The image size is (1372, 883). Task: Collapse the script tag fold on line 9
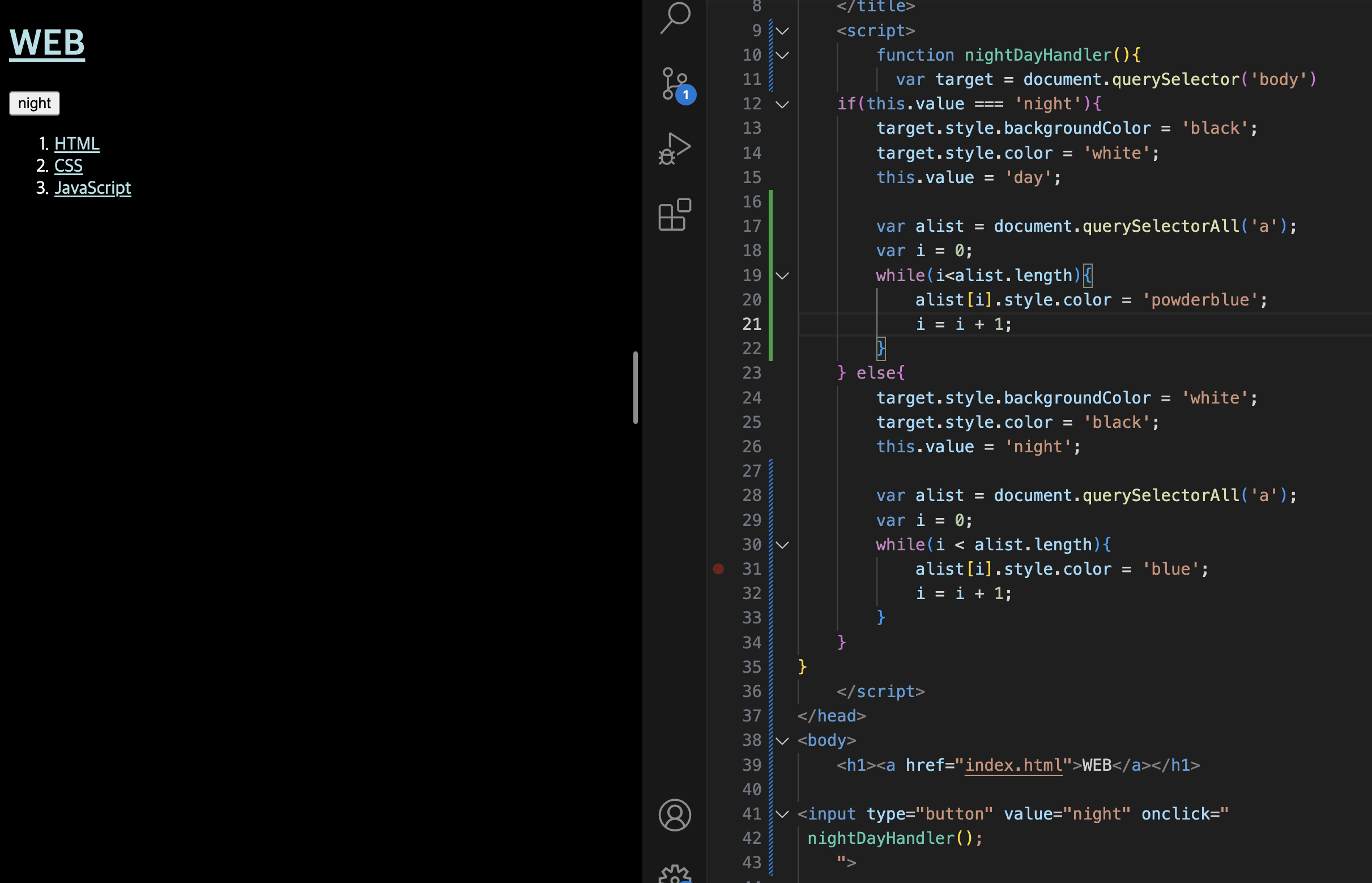coord(782,31)
